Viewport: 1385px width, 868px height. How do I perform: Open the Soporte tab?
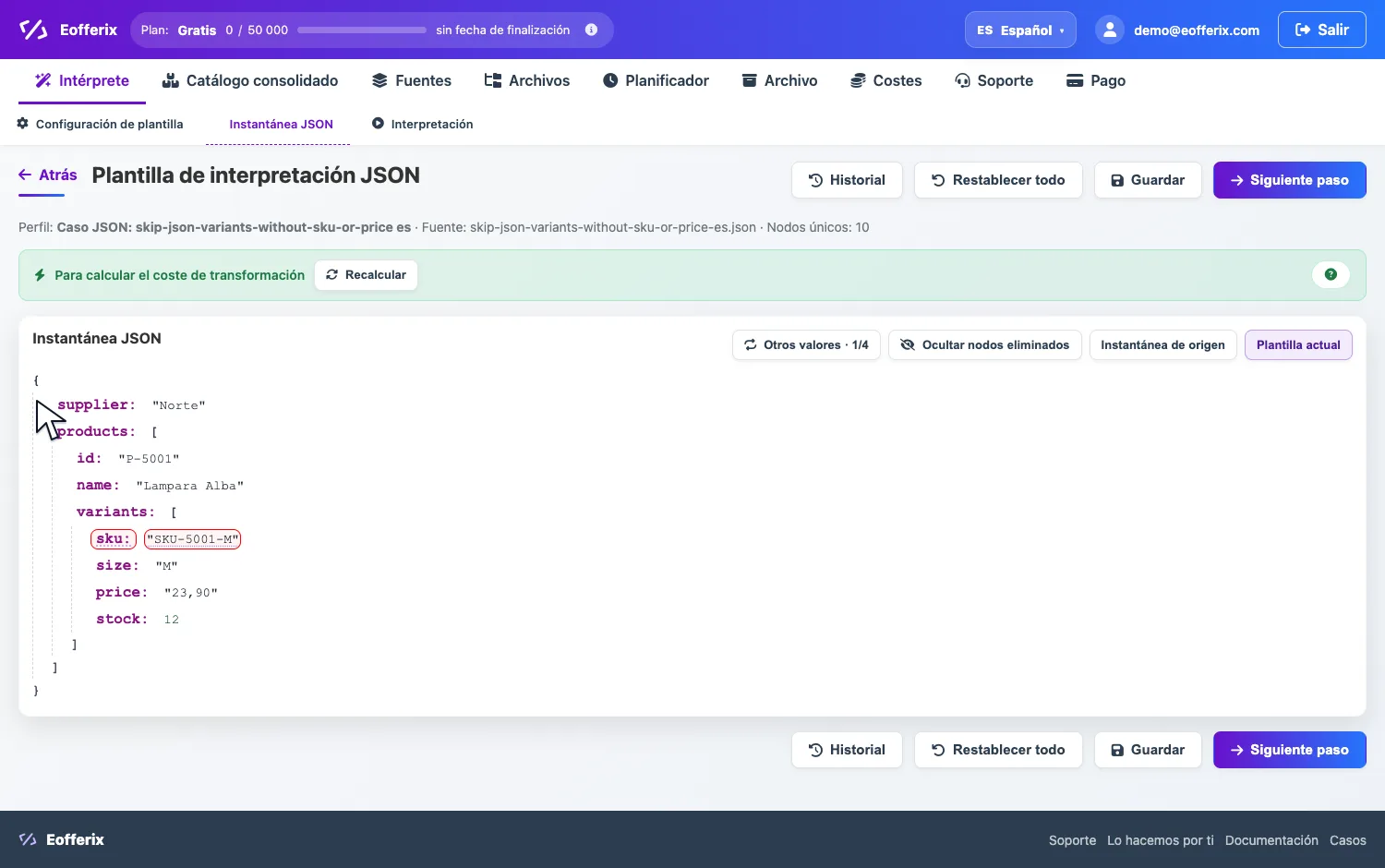pyautogui.click(x=994, y=80)
